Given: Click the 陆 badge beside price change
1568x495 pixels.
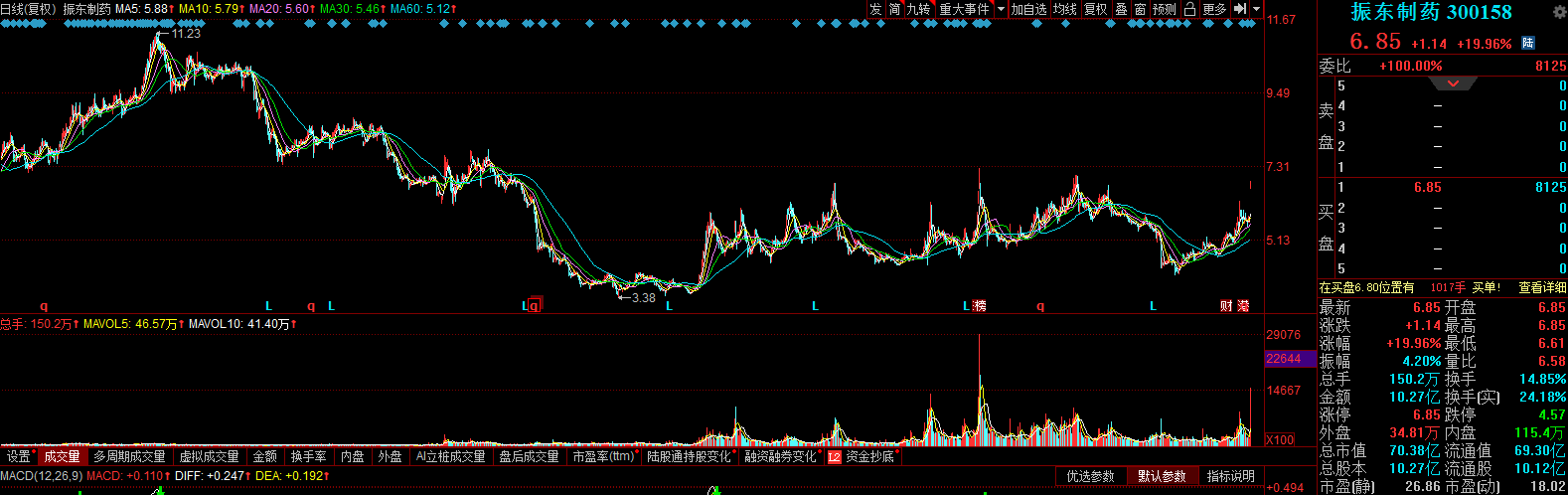Looking at the screenshot, I should [1528, 43].
